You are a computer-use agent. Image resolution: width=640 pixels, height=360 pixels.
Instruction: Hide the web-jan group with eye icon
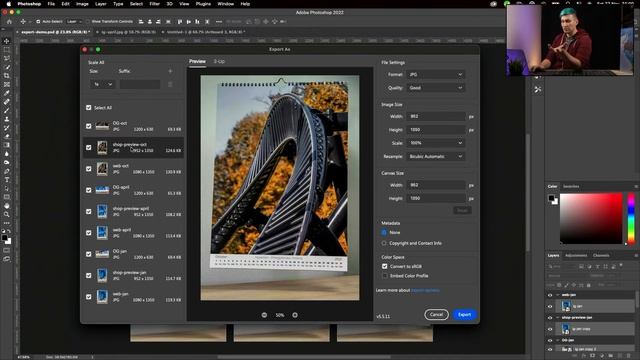550,295
